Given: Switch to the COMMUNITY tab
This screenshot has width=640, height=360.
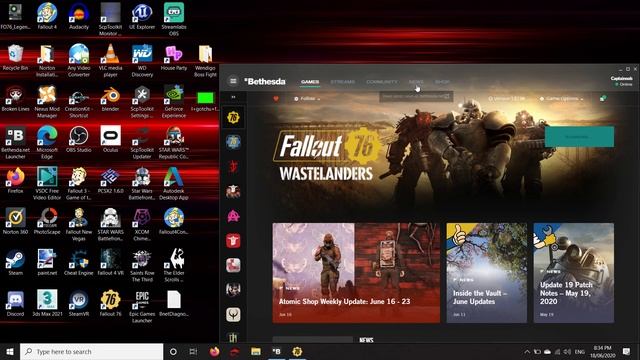Looking at the screenshot, I should pyautogui.click(x=382, y=82).
